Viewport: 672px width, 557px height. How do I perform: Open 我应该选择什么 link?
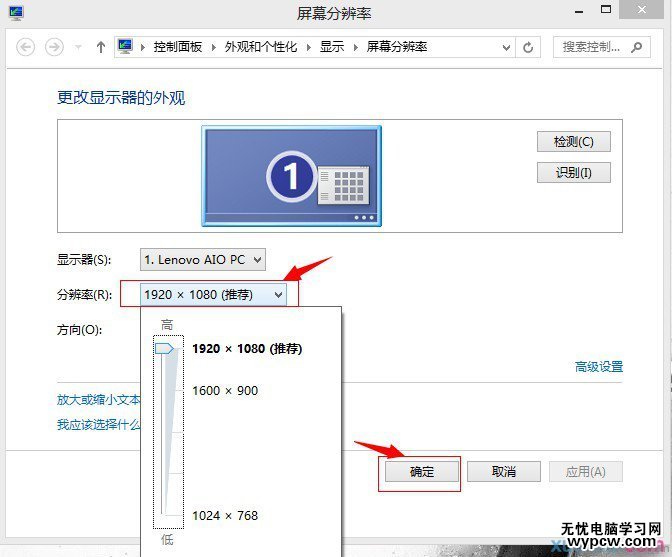coord(99,425)
